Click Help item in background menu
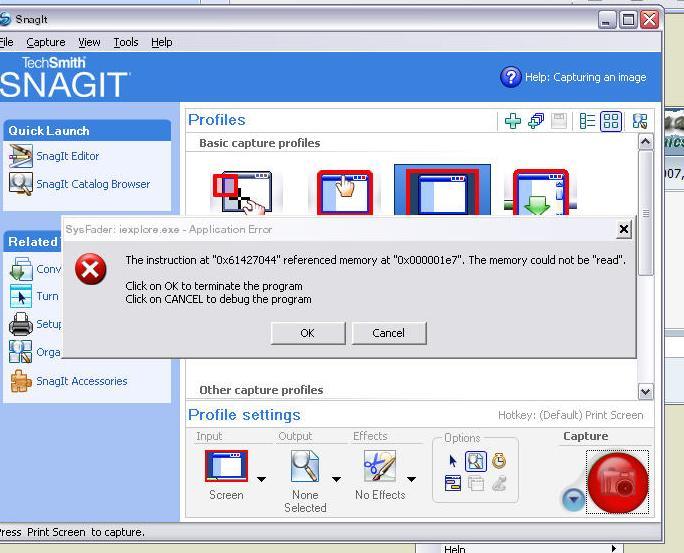Screen dimensions: 684x553 coord(455,549)
